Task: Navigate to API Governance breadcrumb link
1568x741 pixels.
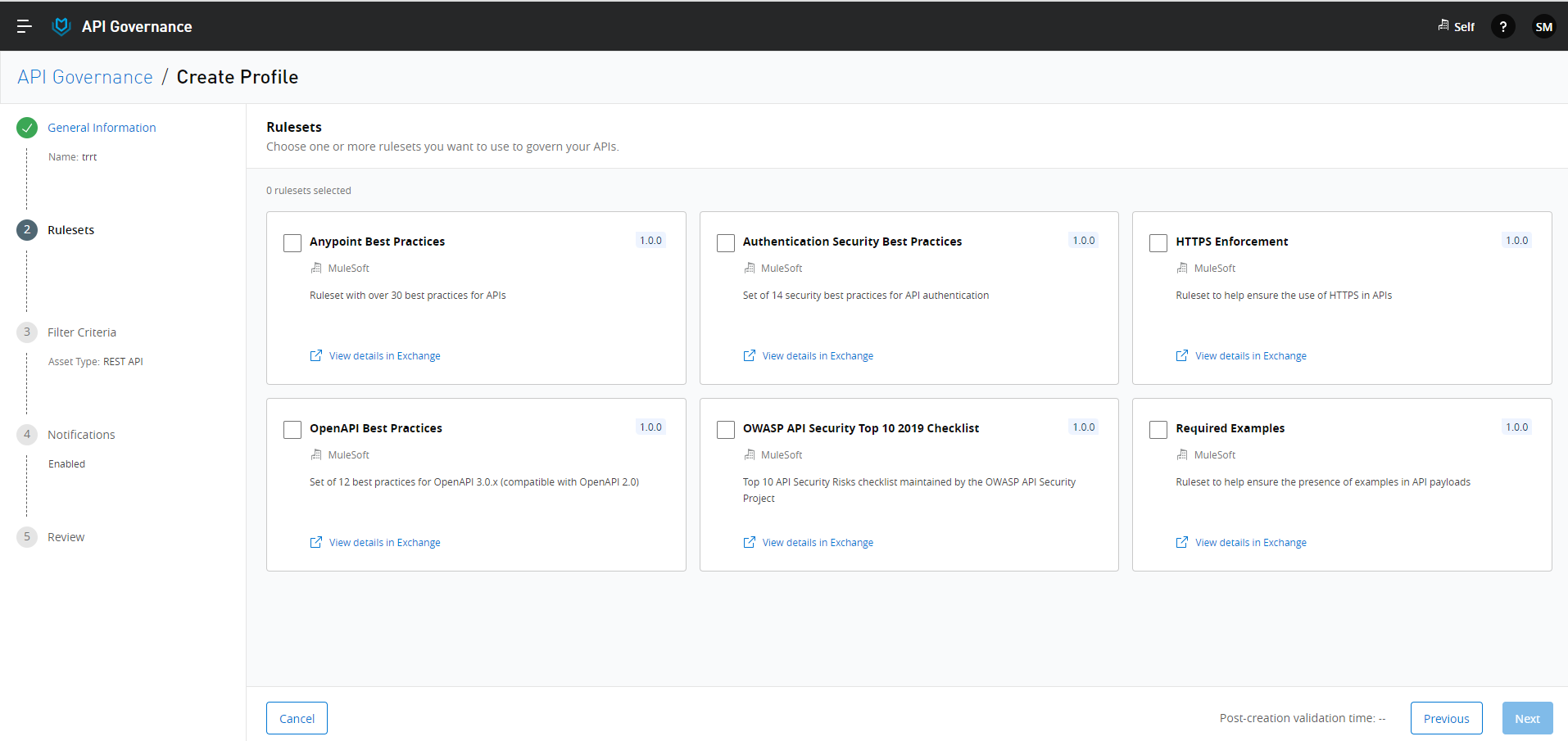Action: pyautogui.click(x=85, y=77)
